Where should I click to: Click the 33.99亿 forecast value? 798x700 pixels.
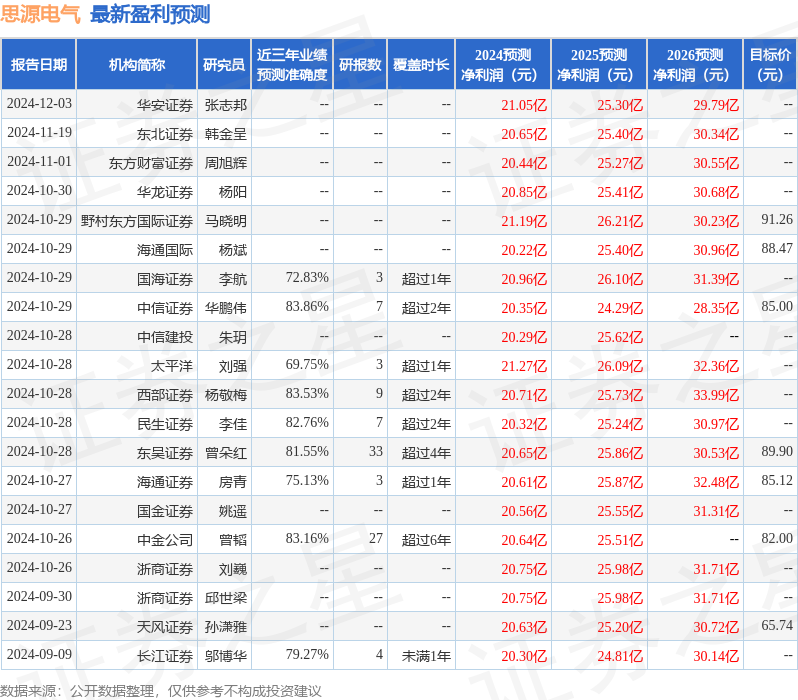coord(716,396)
